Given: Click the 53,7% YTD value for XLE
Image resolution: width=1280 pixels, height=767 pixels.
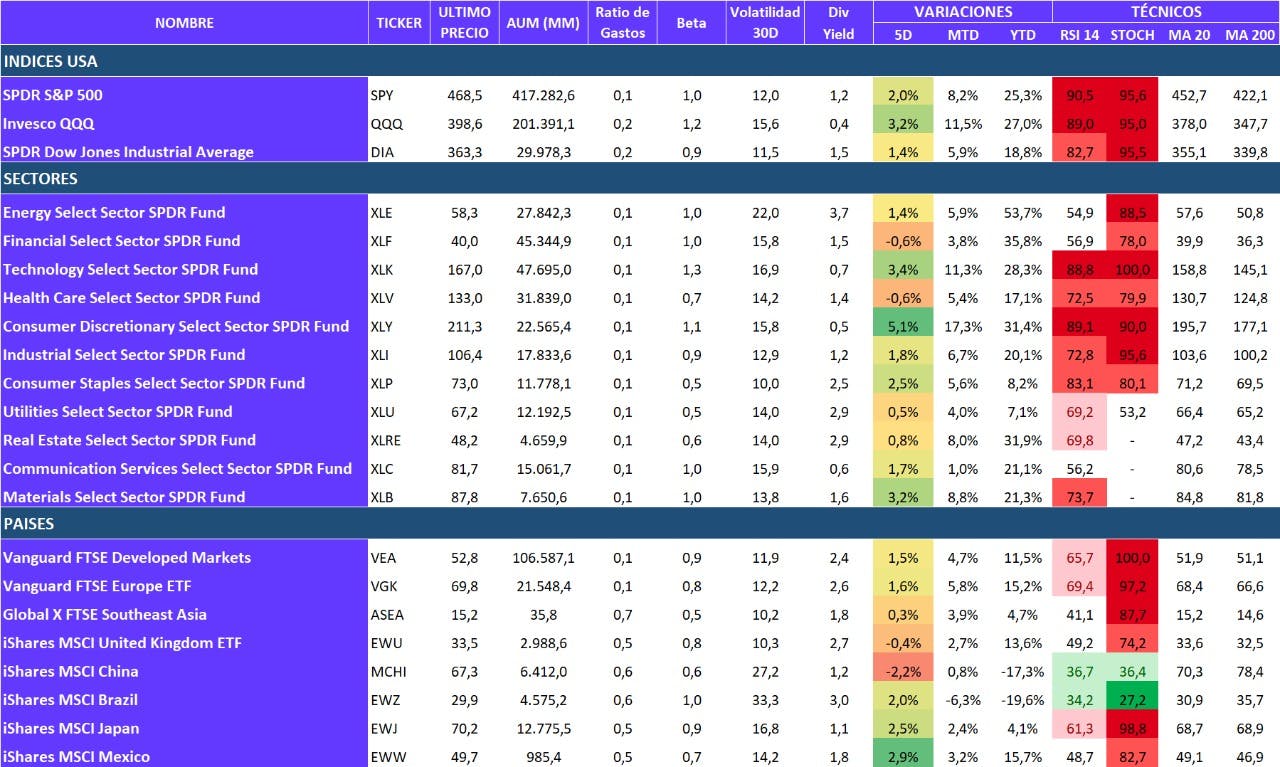Looking at the screenshot, I should click(x=1023, y=212).
